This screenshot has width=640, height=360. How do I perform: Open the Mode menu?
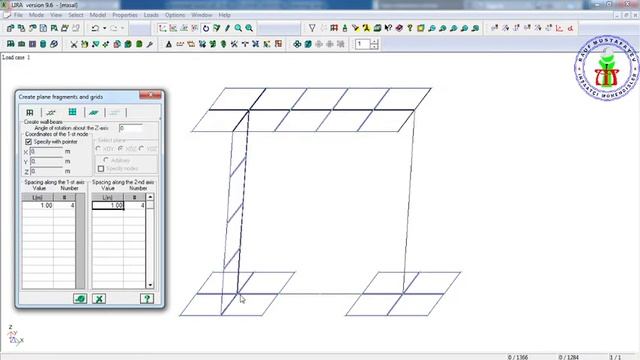pos(36,15)
